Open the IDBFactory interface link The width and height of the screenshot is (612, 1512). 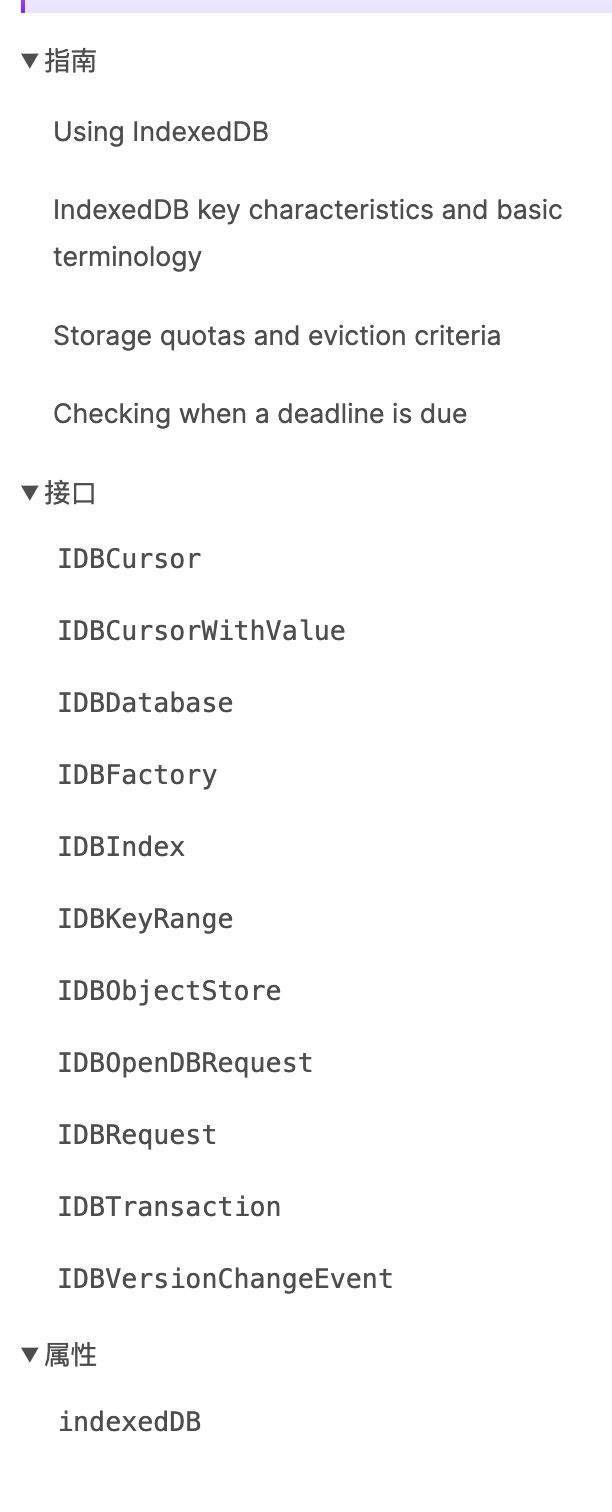137,775
